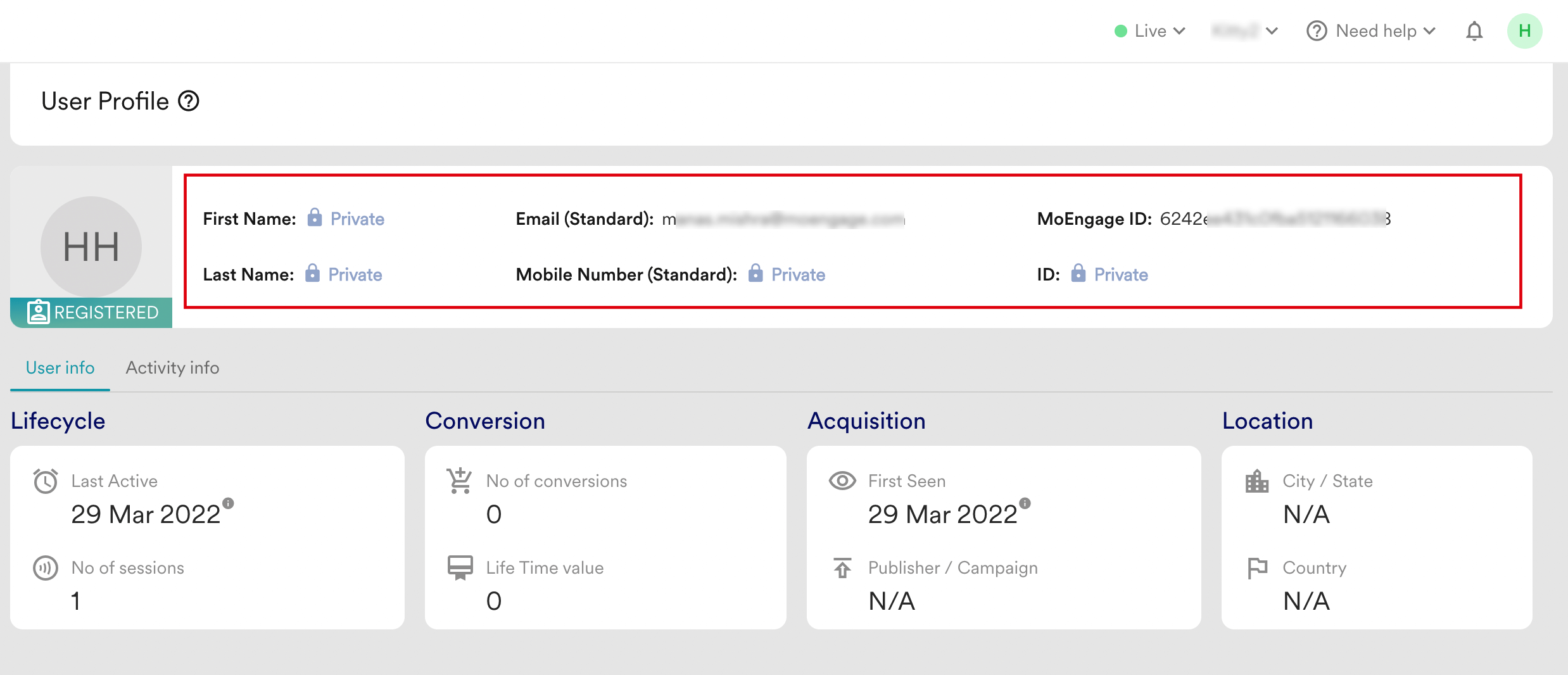Open the blurred workspace selector dropdown
This screenshot has width=1568, height=675.
click(1244, 31)
